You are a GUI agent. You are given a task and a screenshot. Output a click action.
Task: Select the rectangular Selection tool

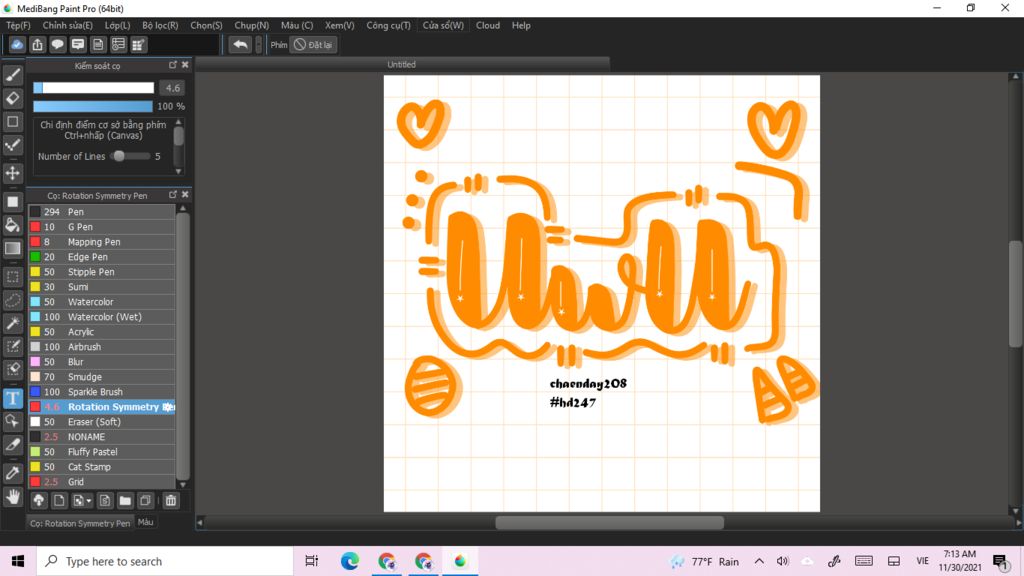click(12, 277)
